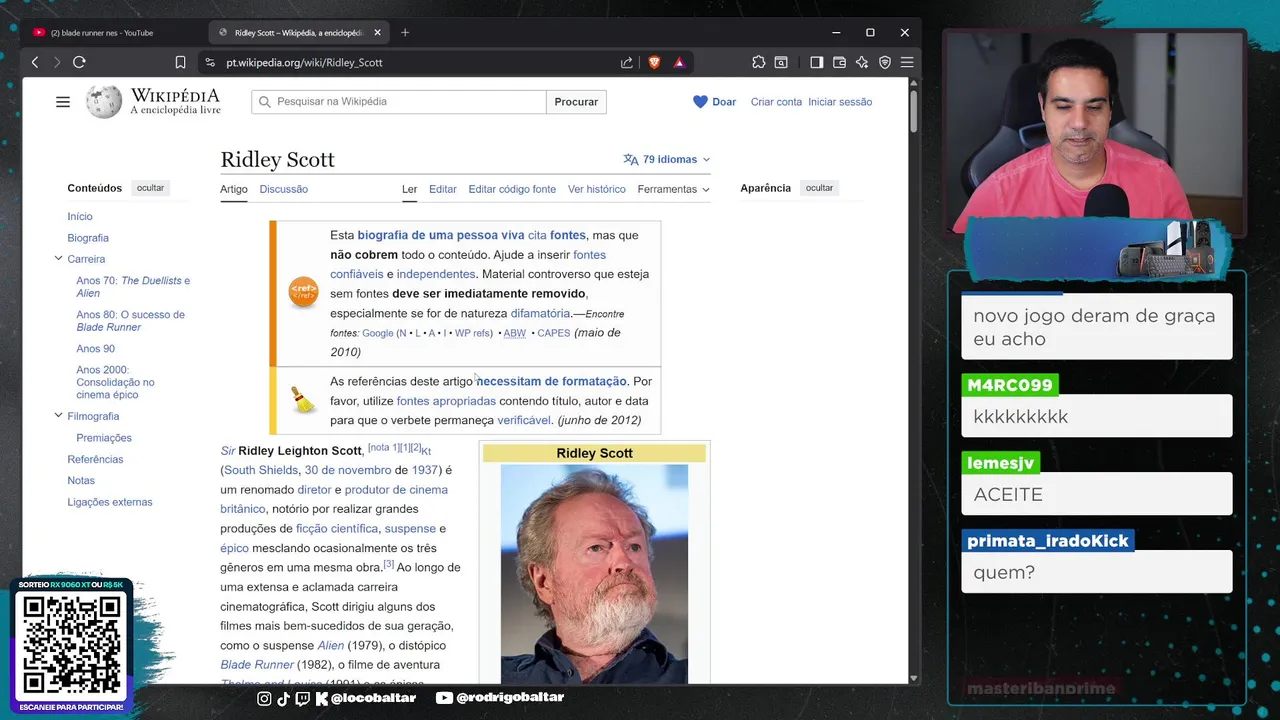The height and width of the screenshot is (720, 1280).
Task: Go back to the previous browser page
Action: pos(35,62)
